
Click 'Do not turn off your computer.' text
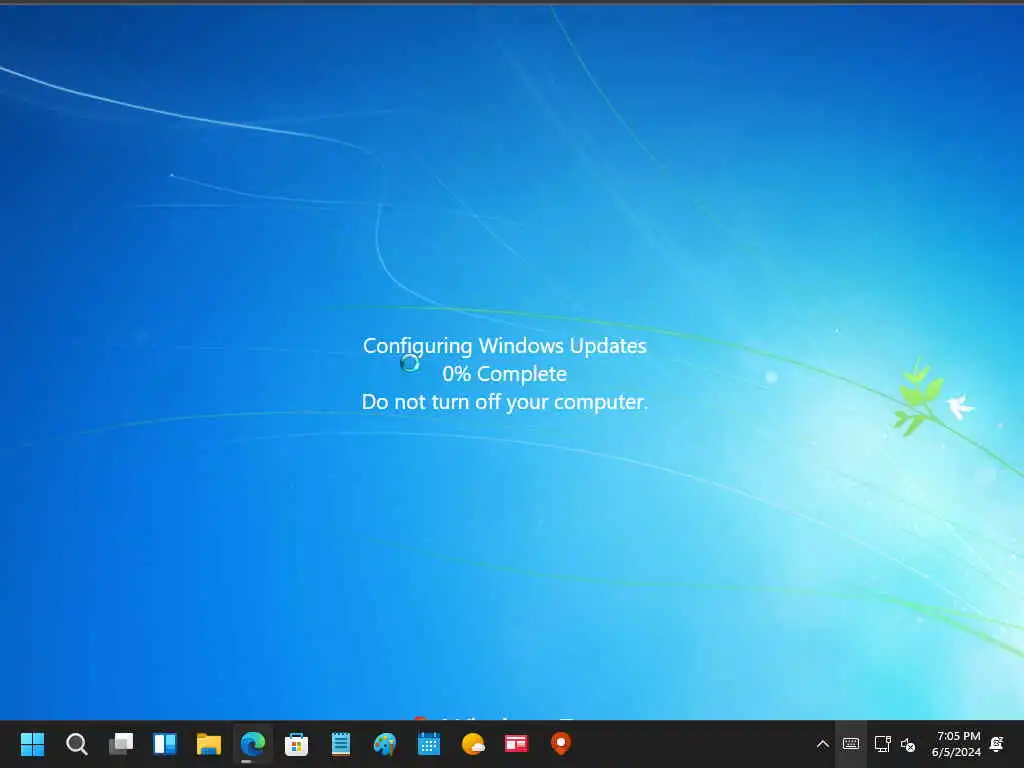[x=505, y=402]
